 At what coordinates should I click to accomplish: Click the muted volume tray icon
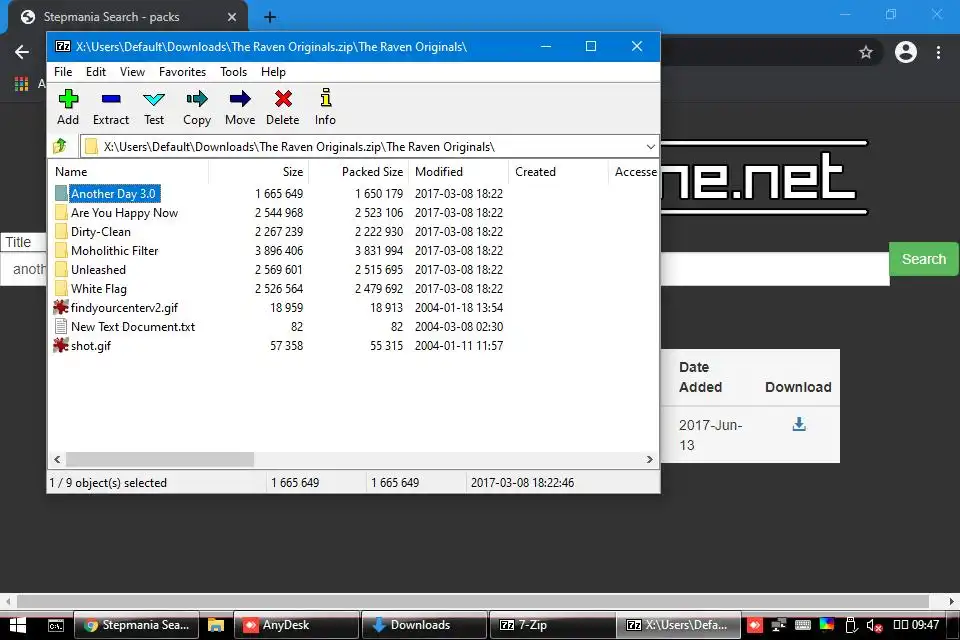point(874,625)
